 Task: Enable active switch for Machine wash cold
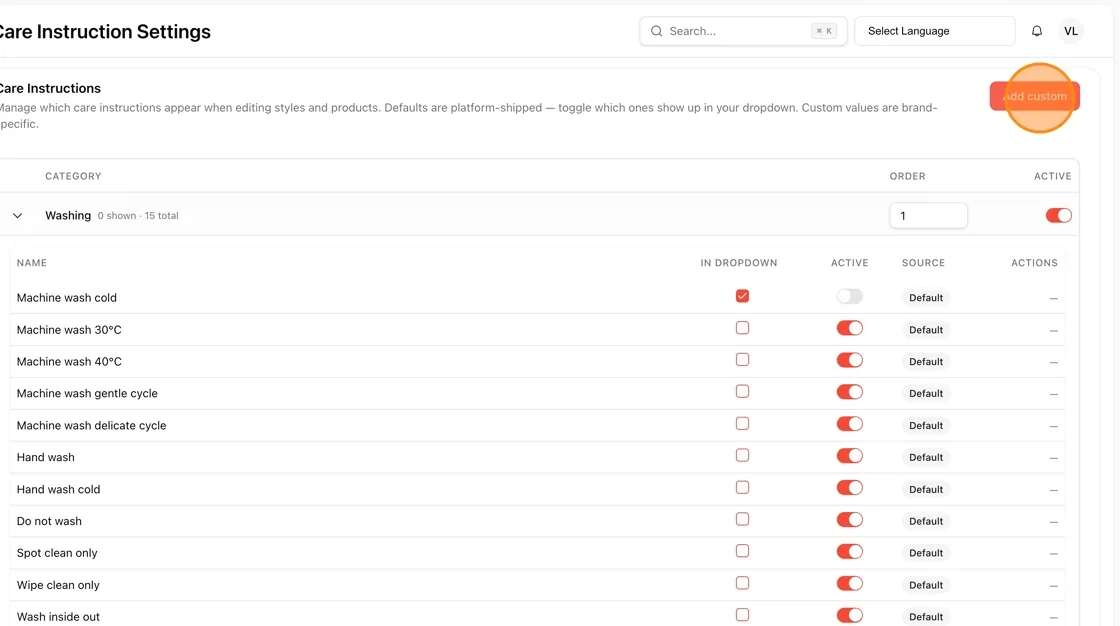(x=849, y=296)
